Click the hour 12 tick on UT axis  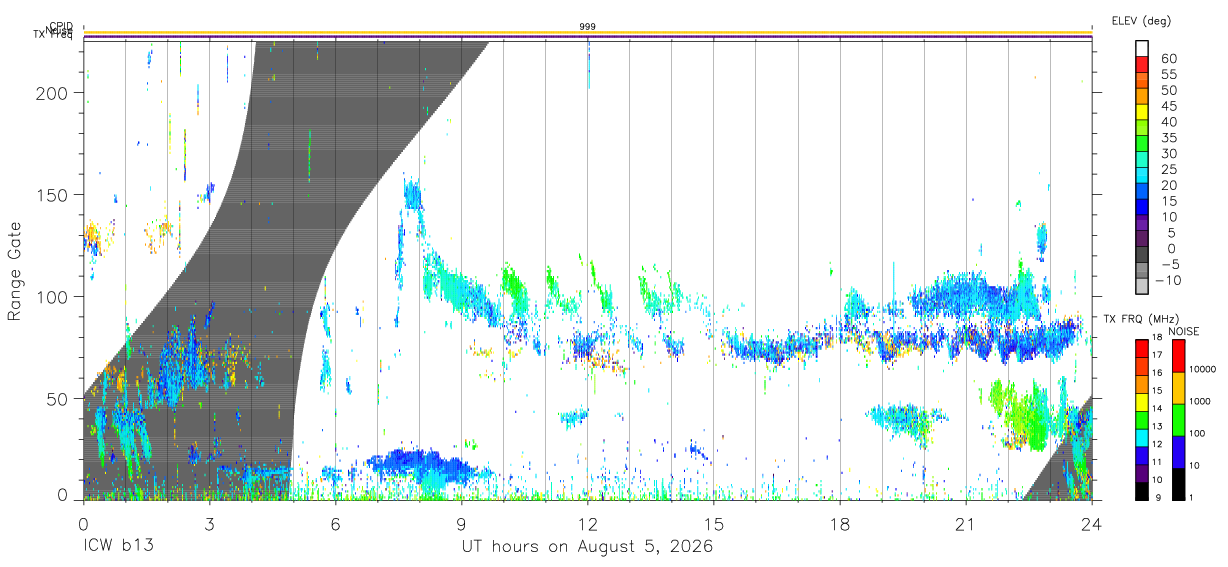(588, 524)
